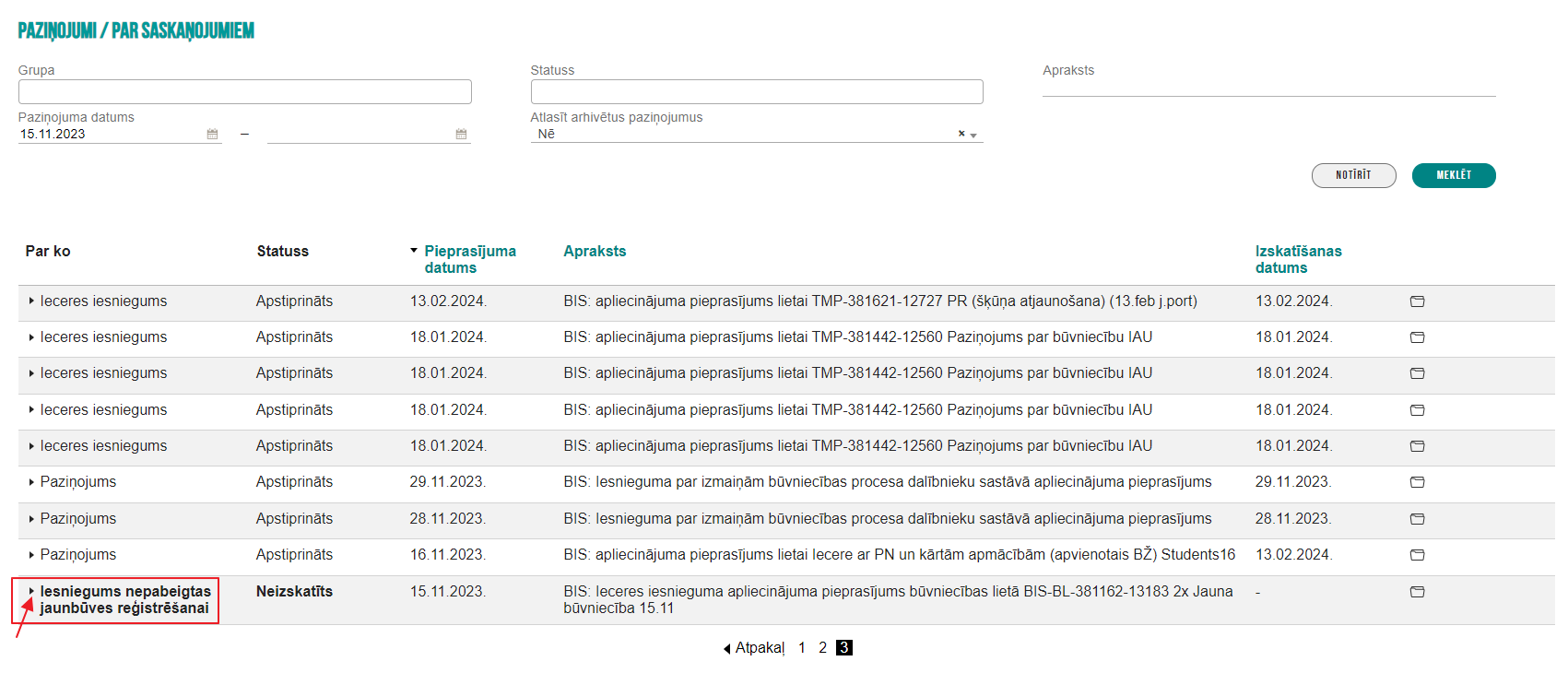Click the box icon in the Students16 row

tap(1418, 555)
